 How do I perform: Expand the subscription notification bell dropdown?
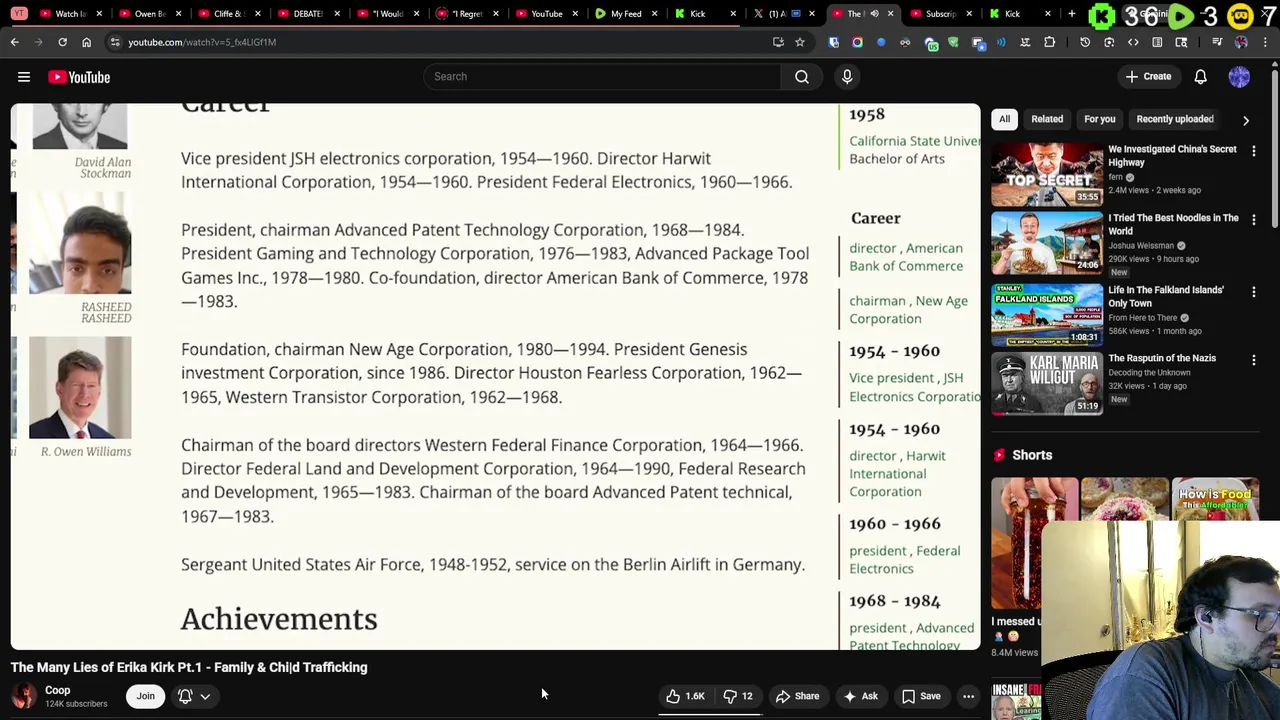193,696
